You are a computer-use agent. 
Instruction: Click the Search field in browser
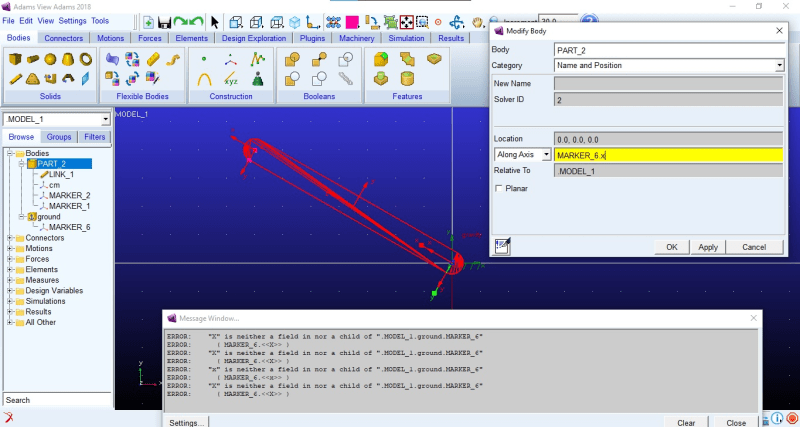57,400
